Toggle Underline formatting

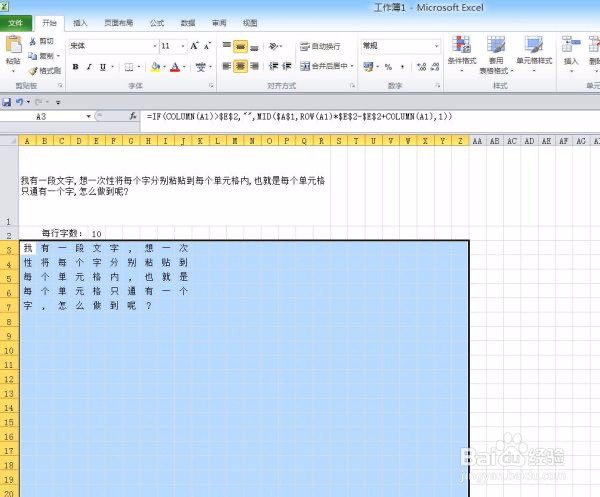103,67
